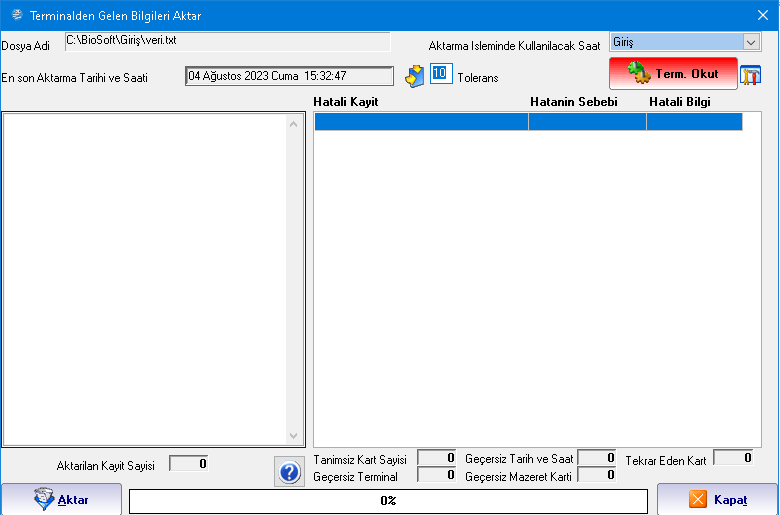The height and width of the screenshot is (515, 780).
Task: Close the Terminalden Gelen Bilgileri Aktar window
Action: coord(762,15)
